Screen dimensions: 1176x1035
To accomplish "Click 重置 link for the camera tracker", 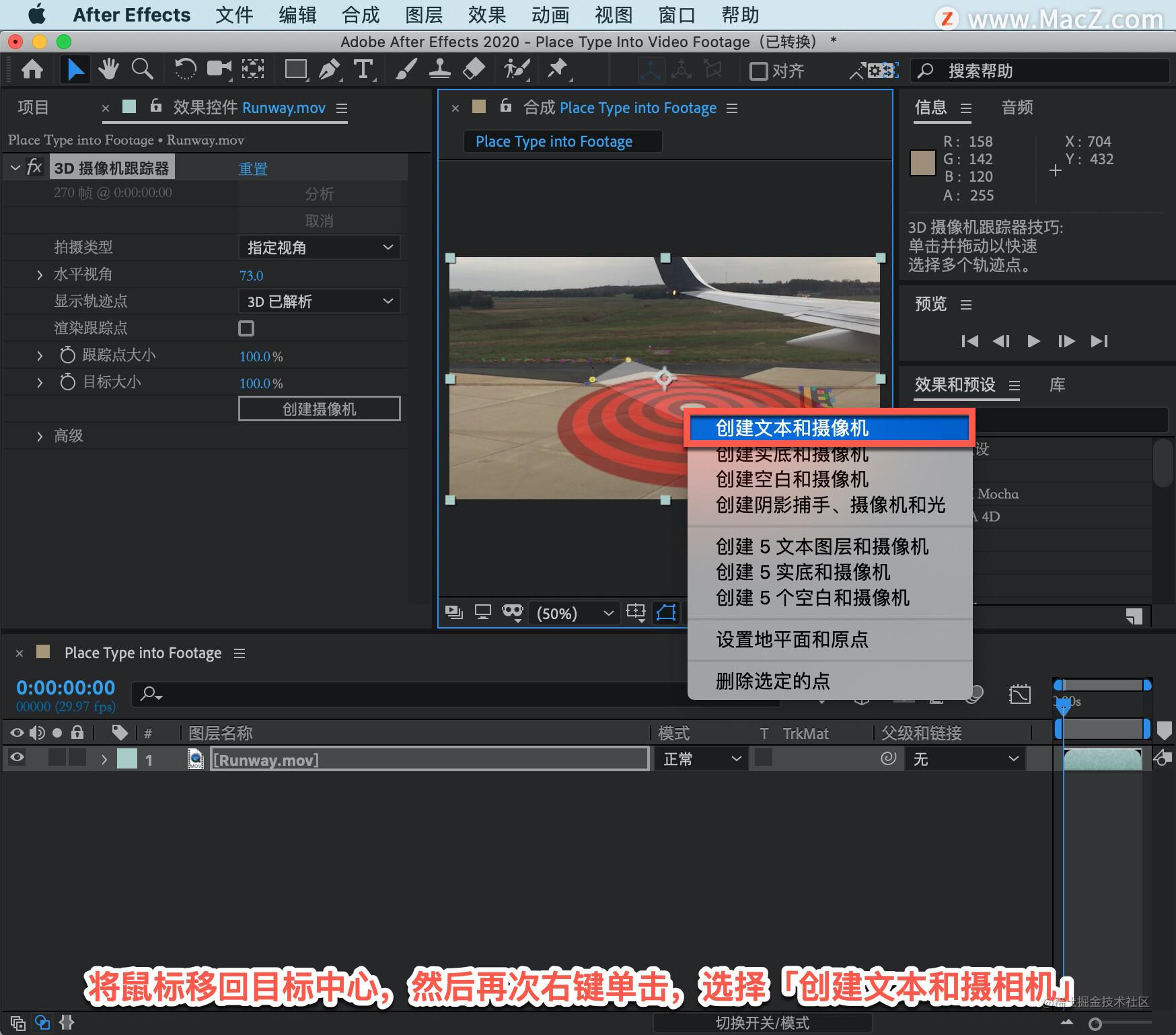I will 253,168.
